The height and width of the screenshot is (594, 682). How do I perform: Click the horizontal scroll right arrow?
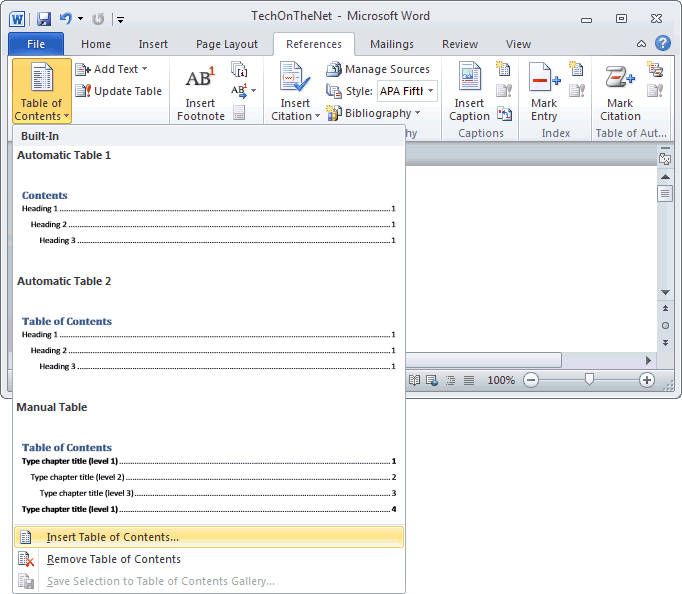[649, 360]
